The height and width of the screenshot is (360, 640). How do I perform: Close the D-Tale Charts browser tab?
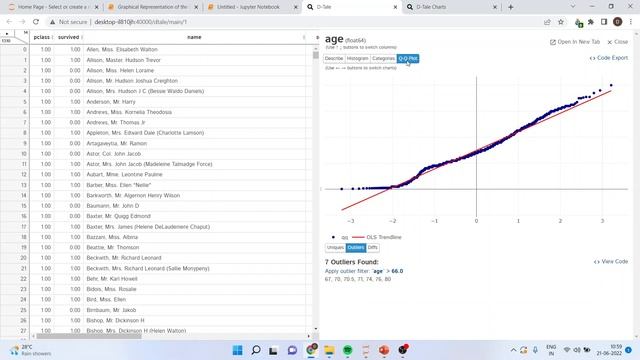pos(495,7)
